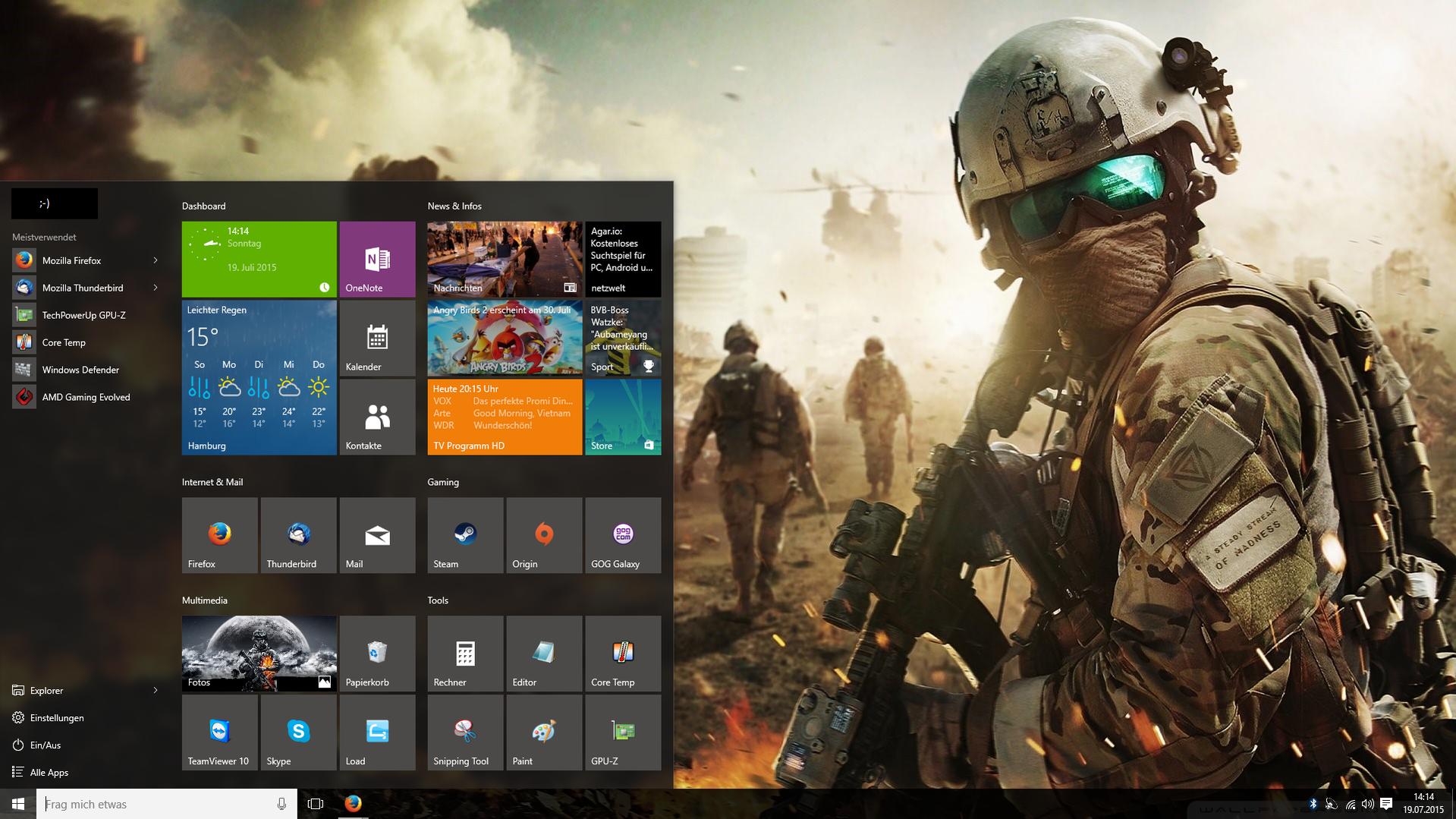Open the Core Temp tile in Tools

click(x=623, y=654)
